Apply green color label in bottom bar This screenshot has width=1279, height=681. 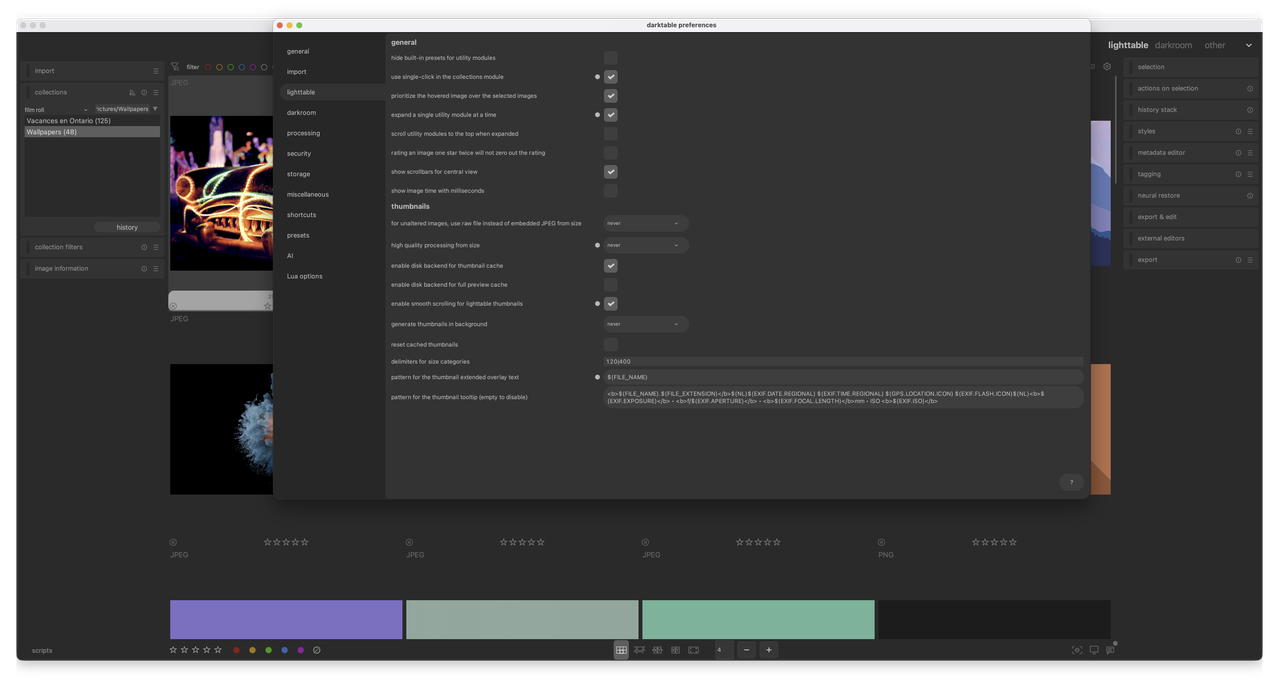point(268,650)
